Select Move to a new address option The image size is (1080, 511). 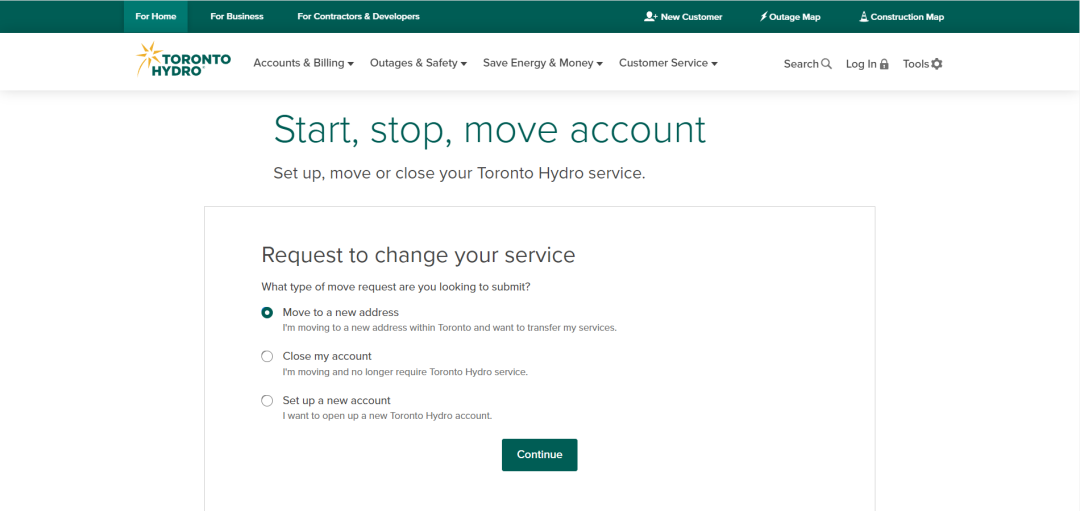[x=267, y=313]
